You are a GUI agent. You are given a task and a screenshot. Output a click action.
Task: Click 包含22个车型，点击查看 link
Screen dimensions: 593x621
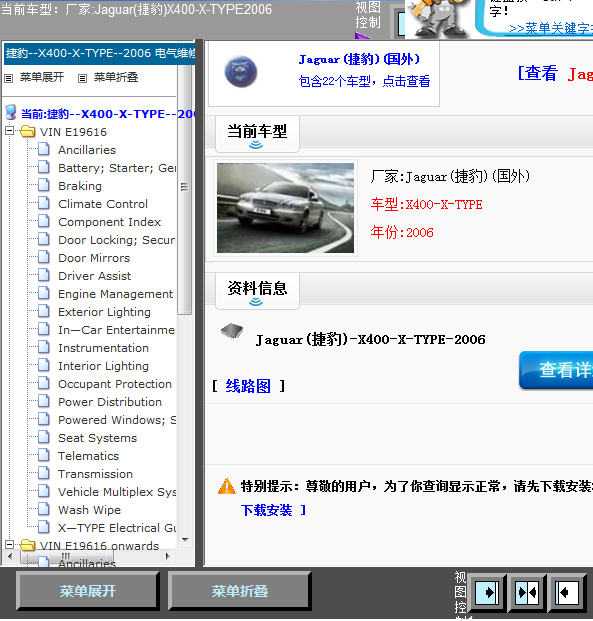364,81
